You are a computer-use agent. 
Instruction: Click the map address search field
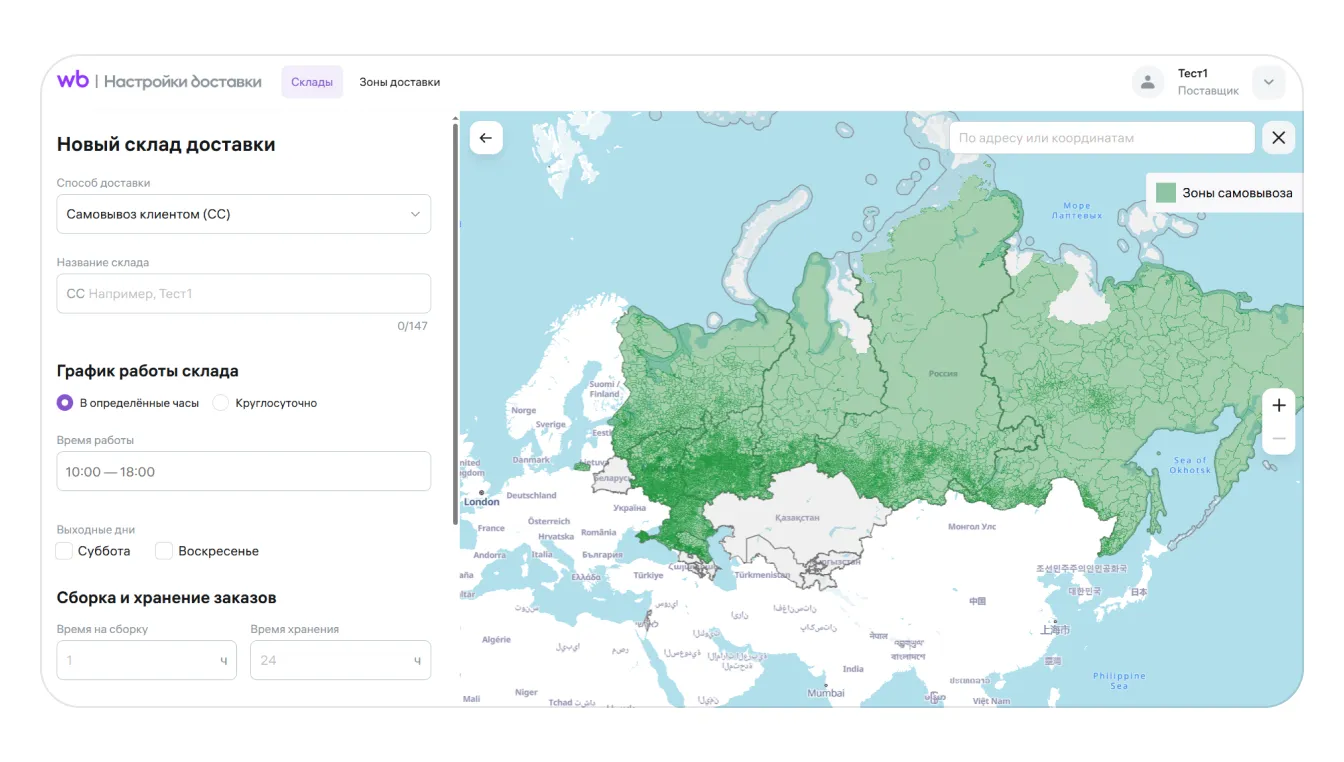point(1101,138)
